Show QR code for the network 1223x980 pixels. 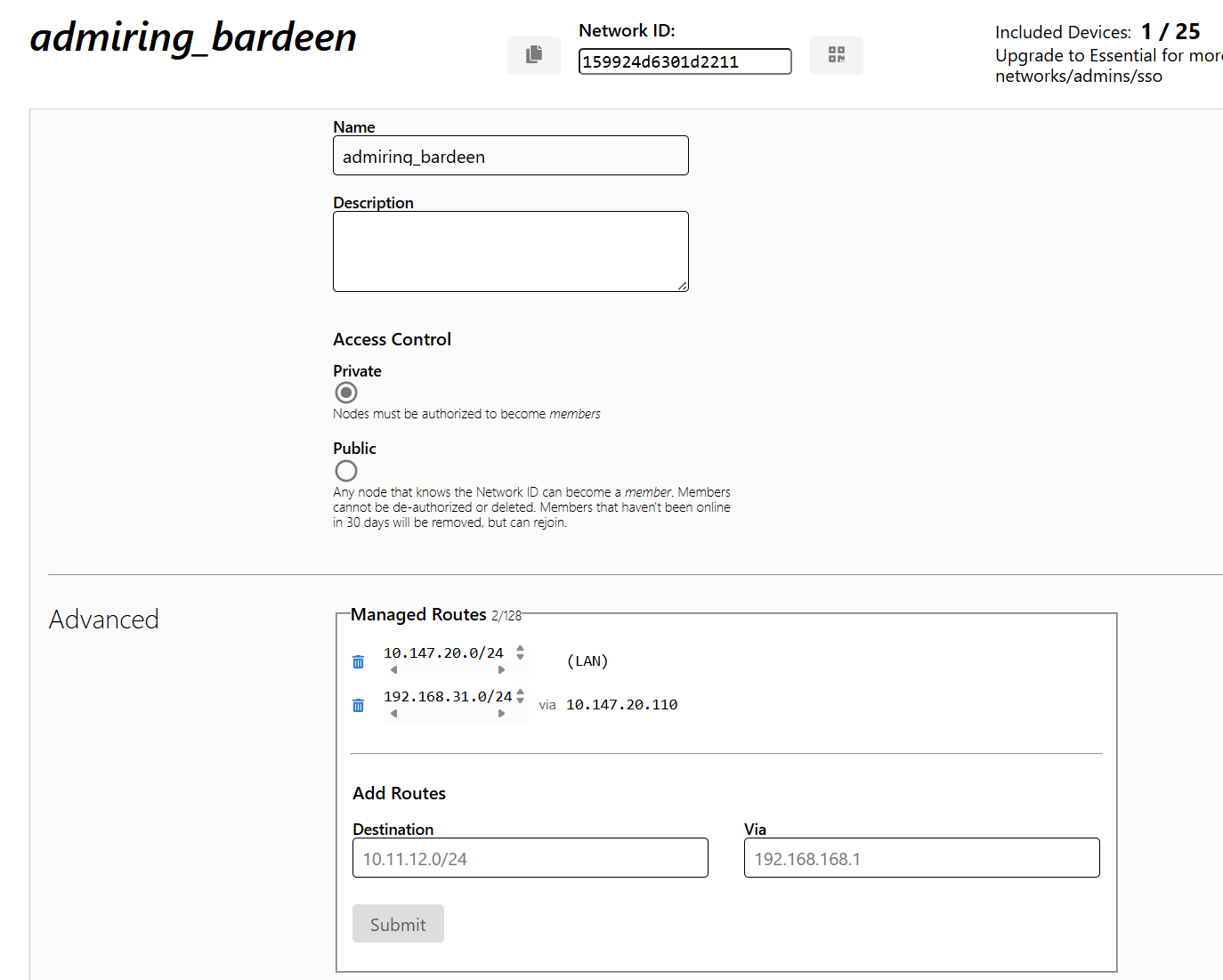point(836,55)
